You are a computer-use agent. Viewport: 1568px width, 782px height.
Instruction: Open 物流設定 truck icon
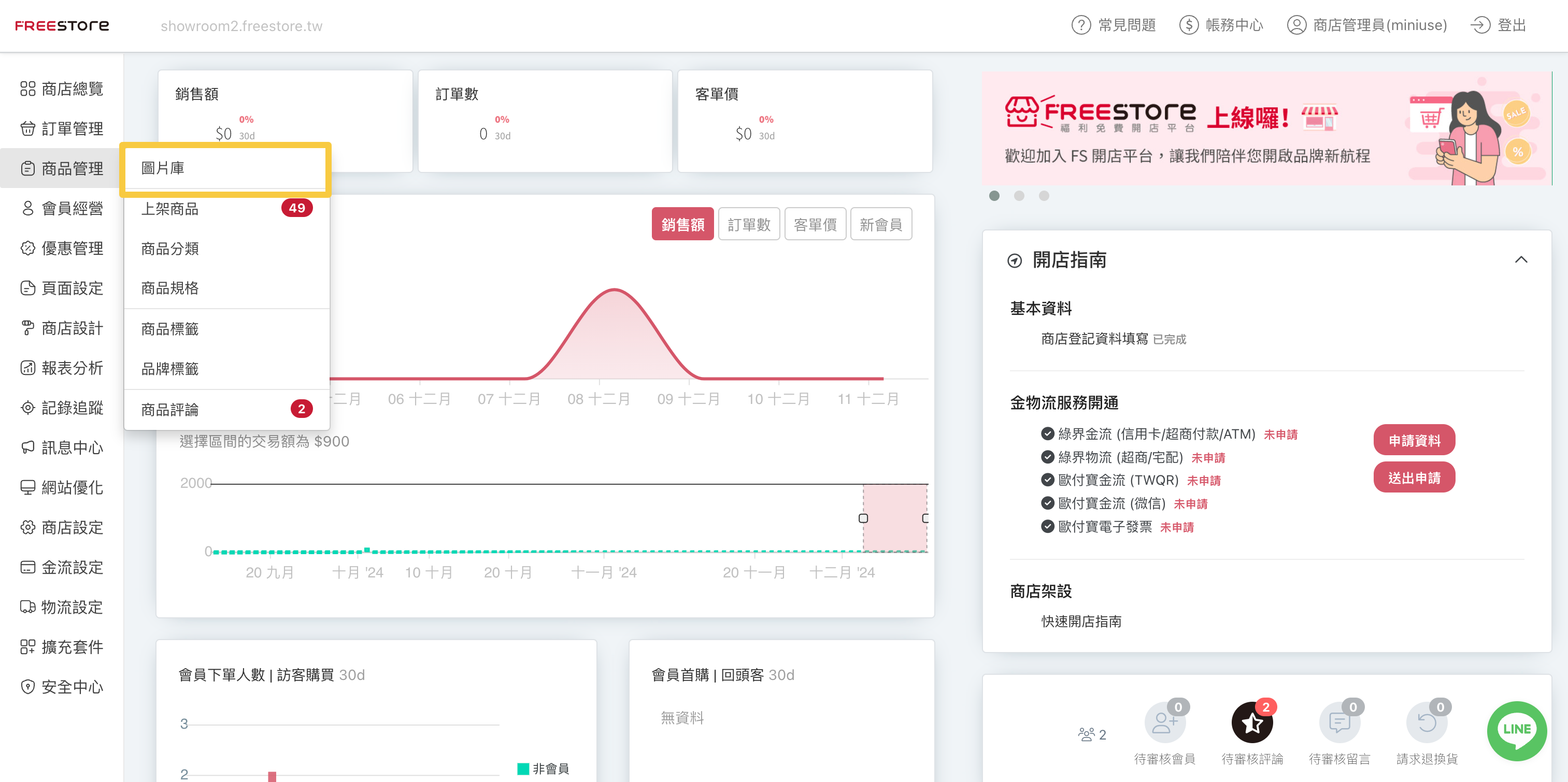(x=27, y=607)
